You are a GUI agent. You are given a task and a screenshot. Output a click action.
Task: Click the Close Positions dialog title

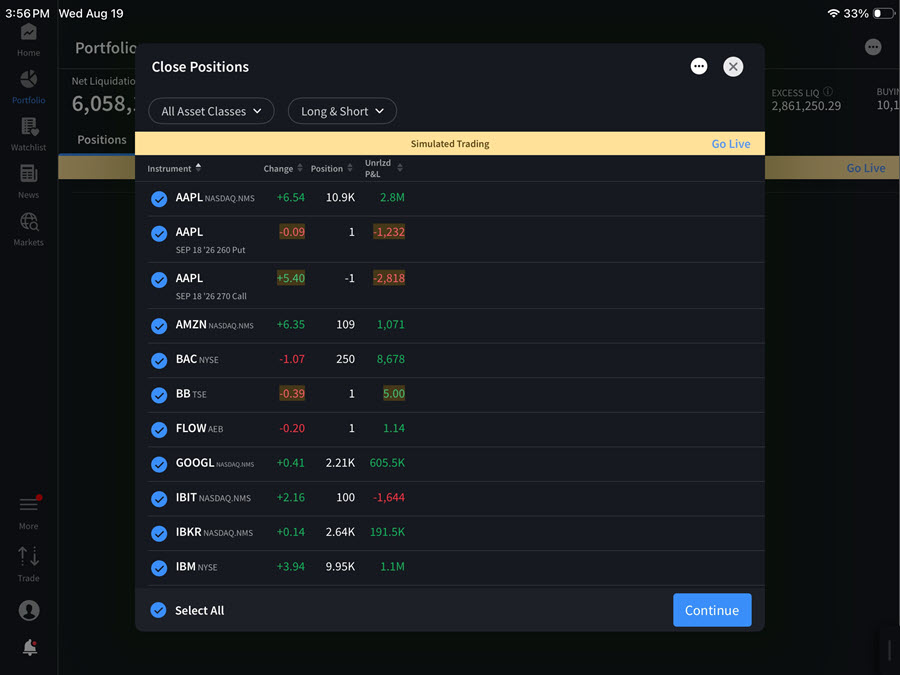tap(200, 67)
